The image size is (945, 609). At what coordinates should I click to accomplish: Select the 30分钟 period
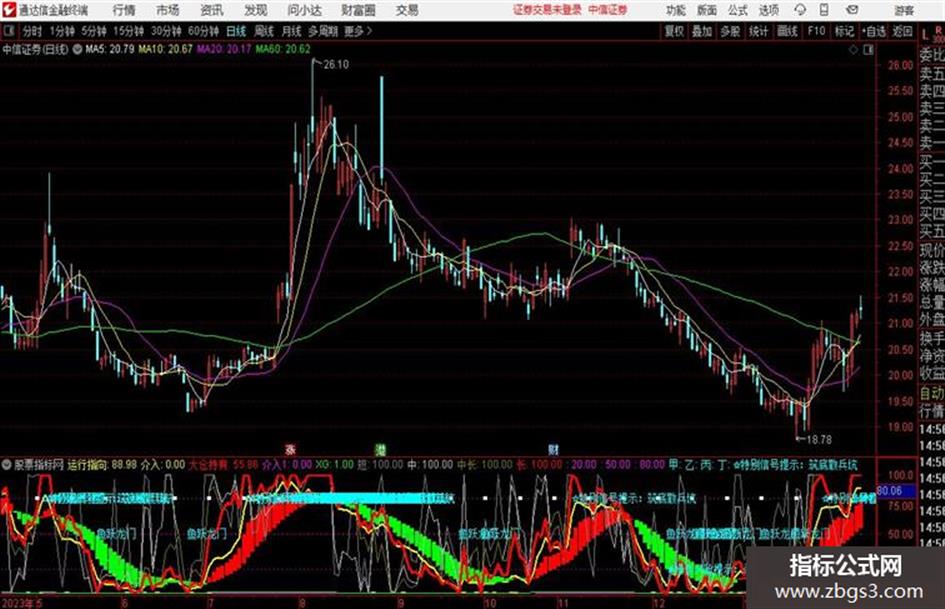[x=166, y=31]
